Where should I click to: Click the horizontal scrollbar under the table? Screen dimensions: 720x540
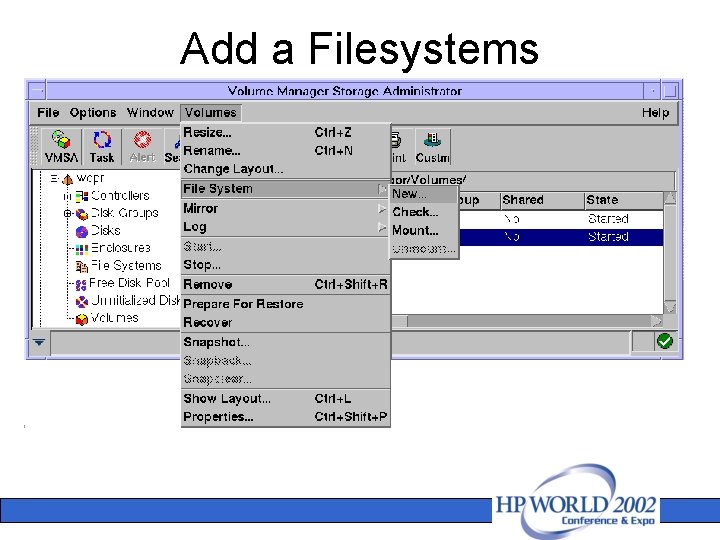526,321
